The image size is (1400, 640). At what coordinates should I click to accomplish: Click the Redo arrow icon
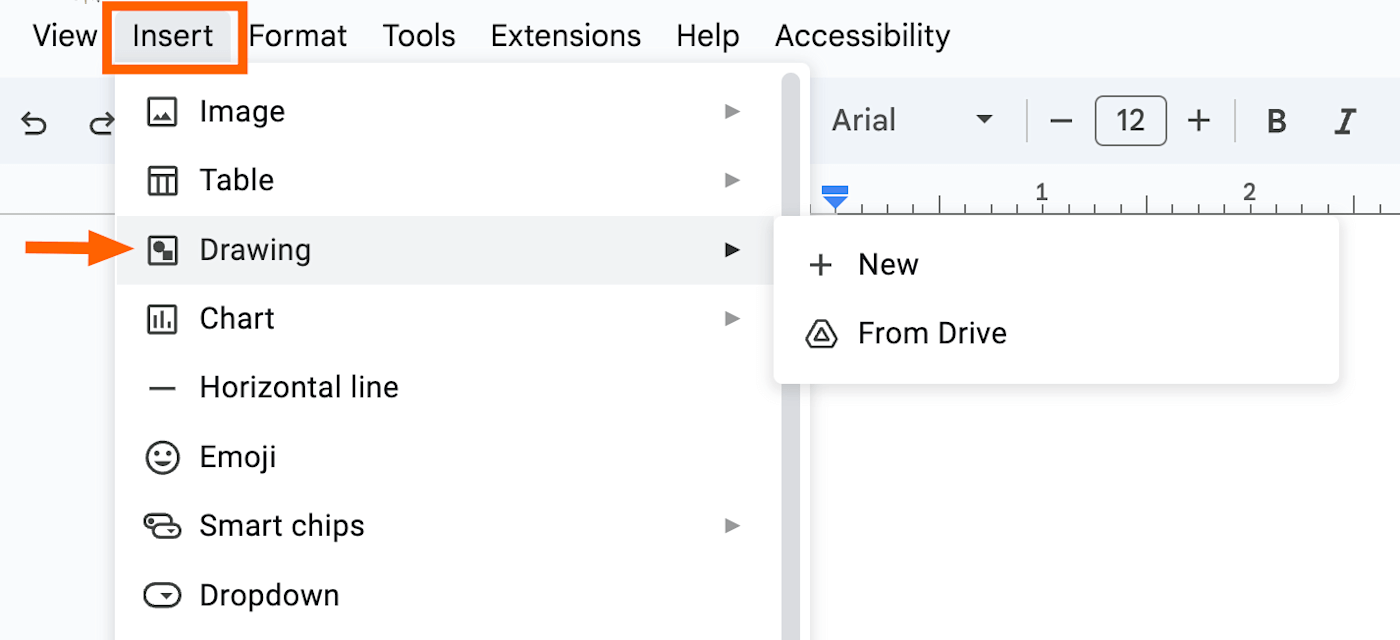point(100,123)
